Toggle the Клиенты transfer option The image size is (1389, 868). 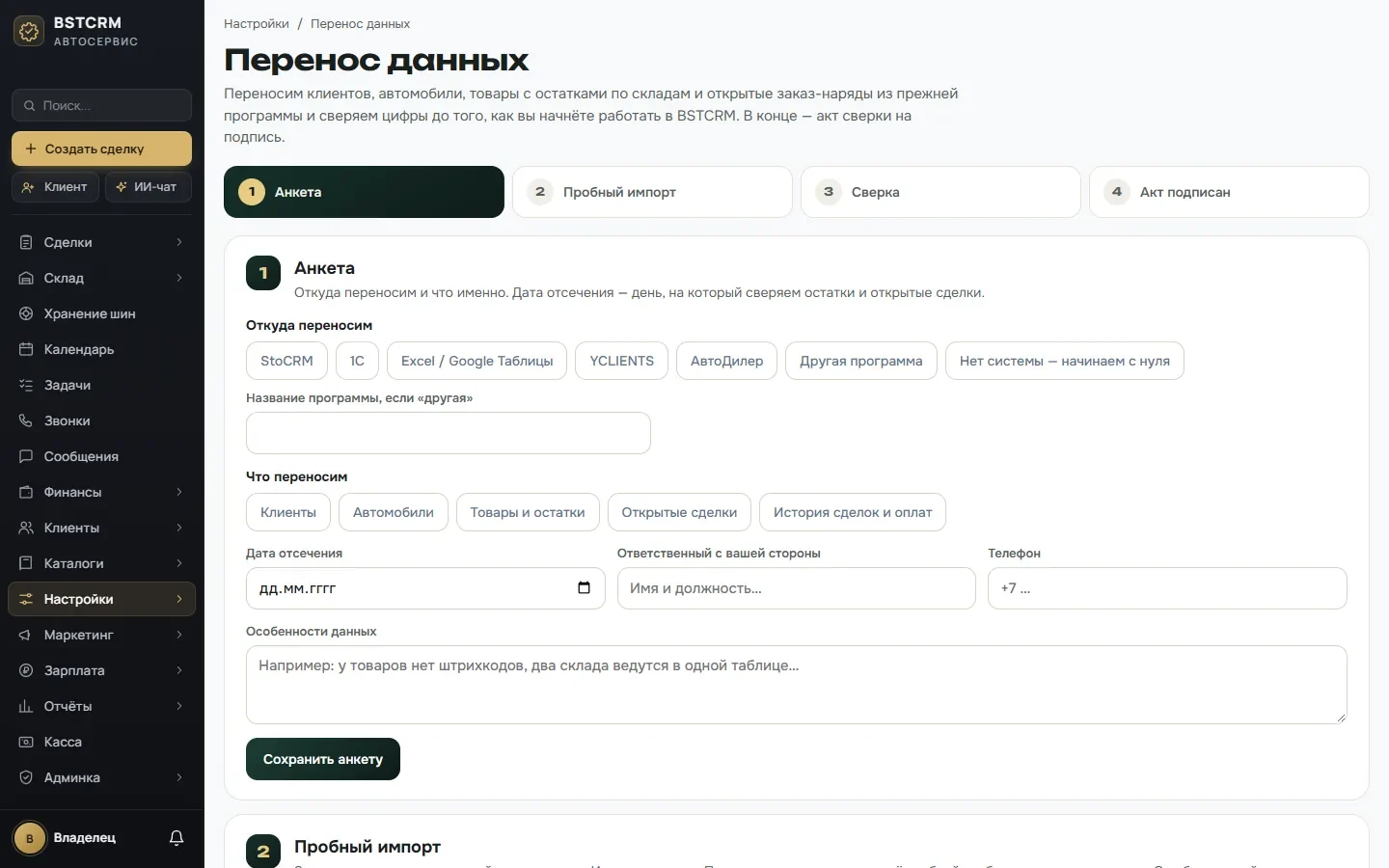[x=288, y=512]
